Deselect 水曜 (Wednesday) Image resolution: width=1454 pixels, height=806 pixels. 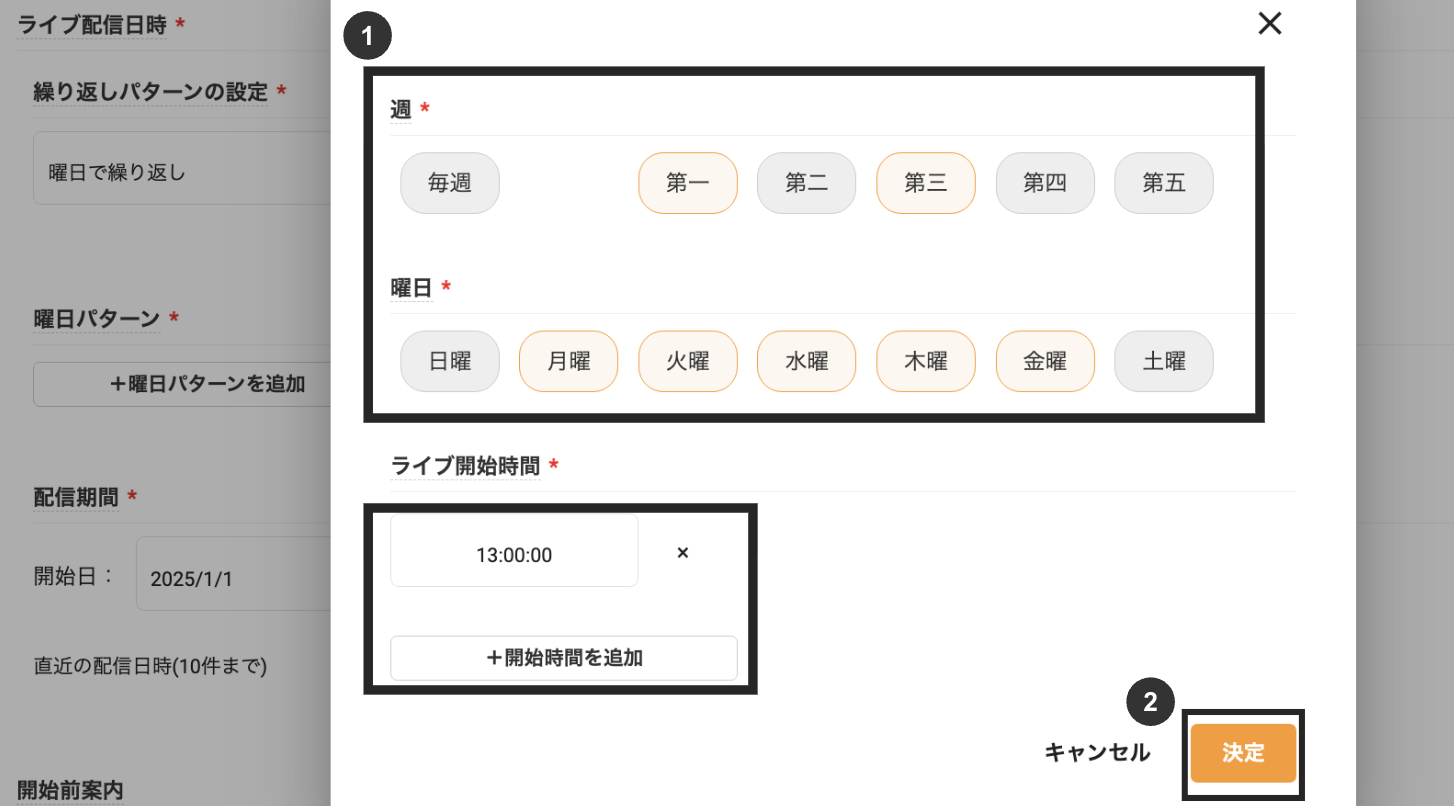coord(806,361)
